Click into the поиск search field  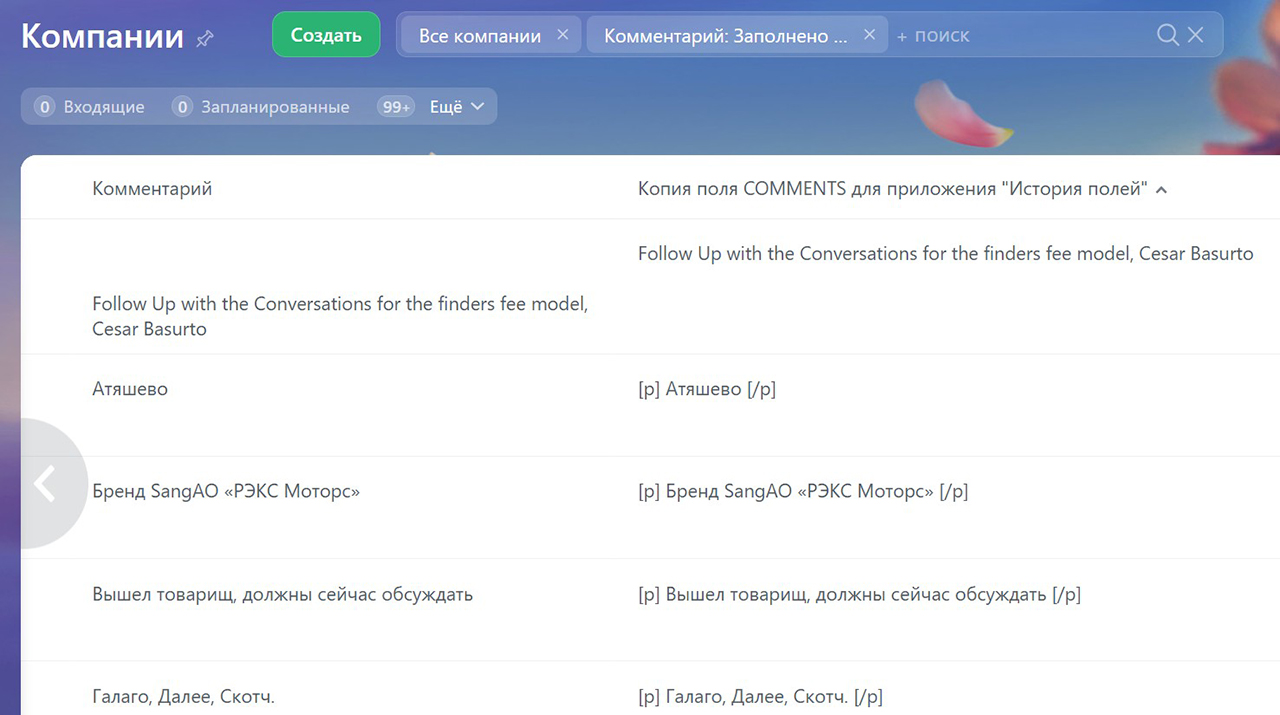[1020, 35]
